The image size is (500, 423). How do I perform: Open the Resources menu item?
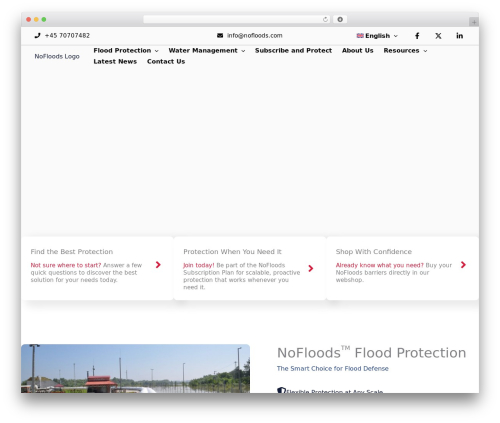(x=401, y=51)
